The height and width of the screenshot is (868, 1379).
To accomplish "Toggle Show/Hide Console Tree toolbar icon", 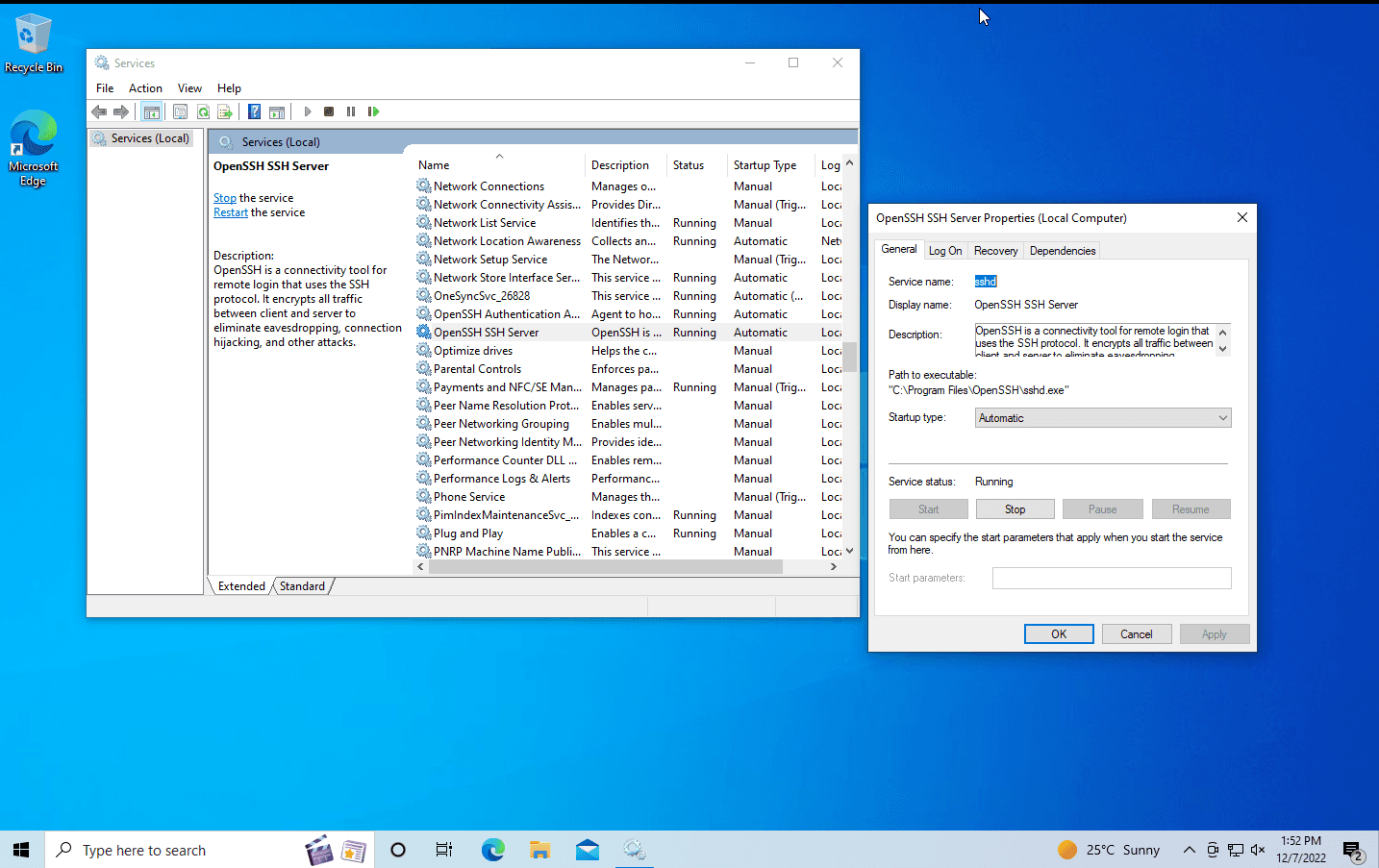I will coord(152,112).
